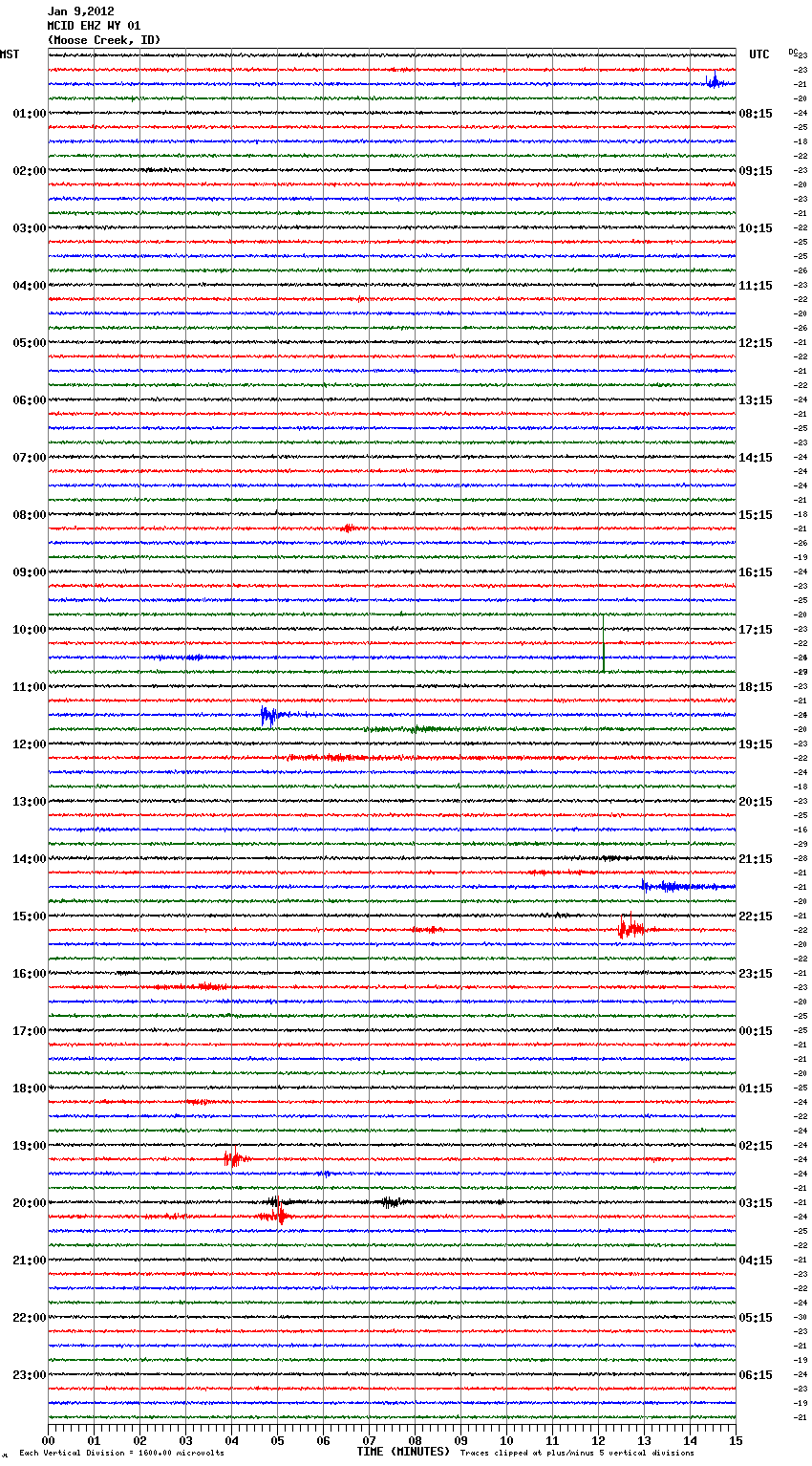
Task: Click the 09:00 MST time label
Action: (x=30, y=572)
